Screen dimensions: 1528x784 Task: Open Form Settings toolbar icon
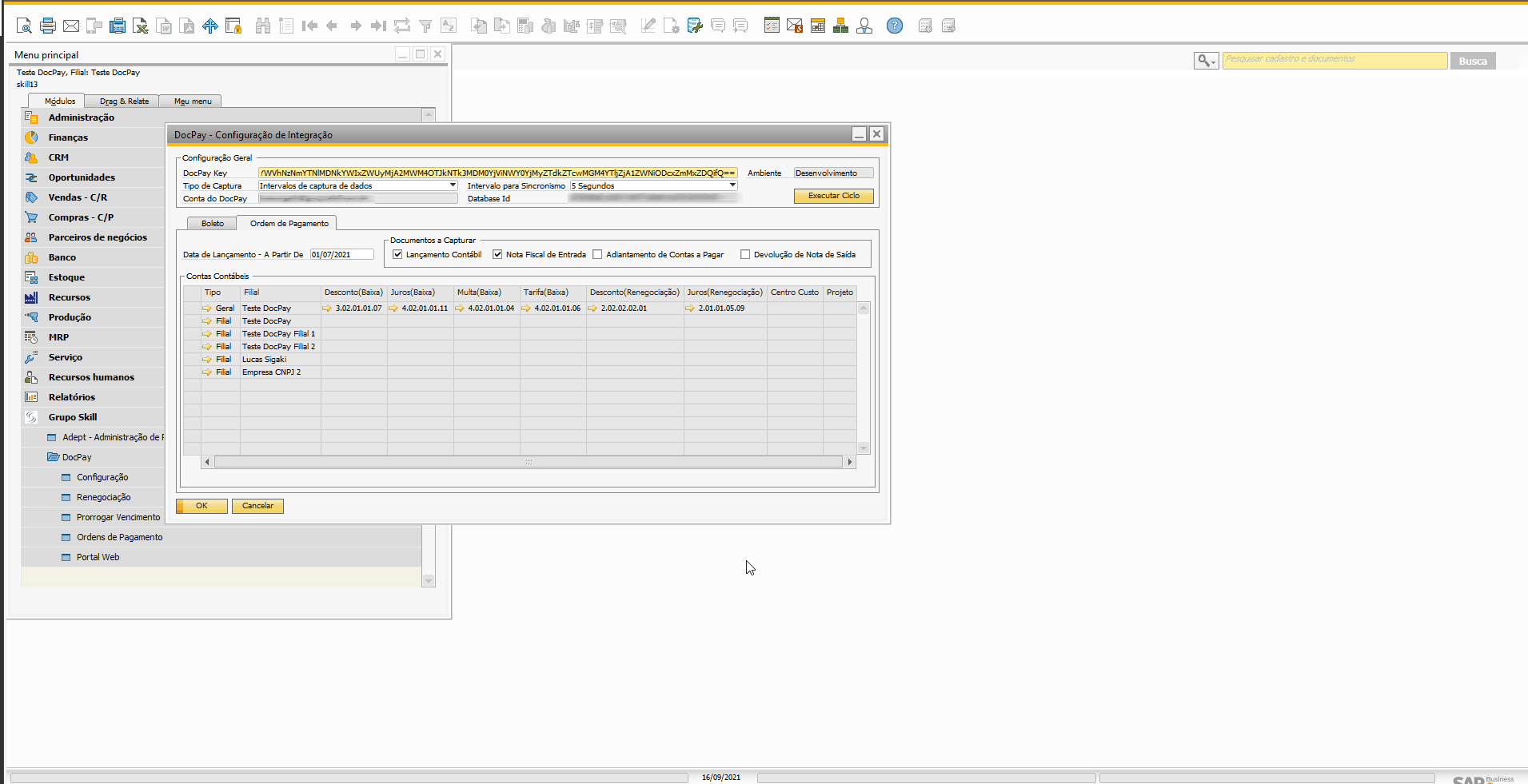tap(672, 26)
